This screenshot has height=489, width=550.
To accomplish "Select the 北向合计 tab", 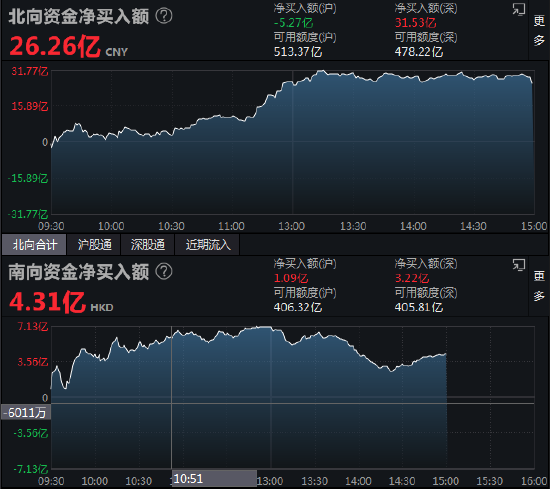I will (x=34, y=244).
